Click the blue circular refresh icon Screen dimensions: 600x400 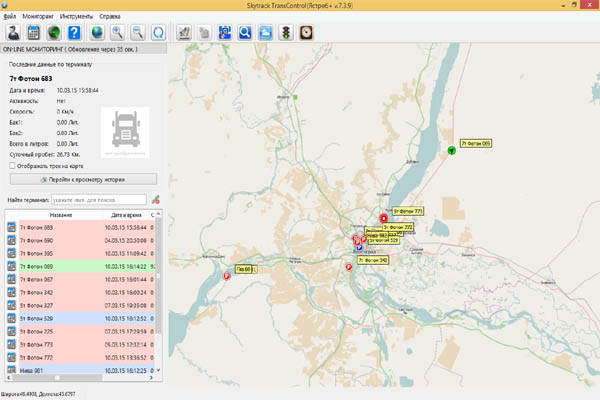click(158, 32)
